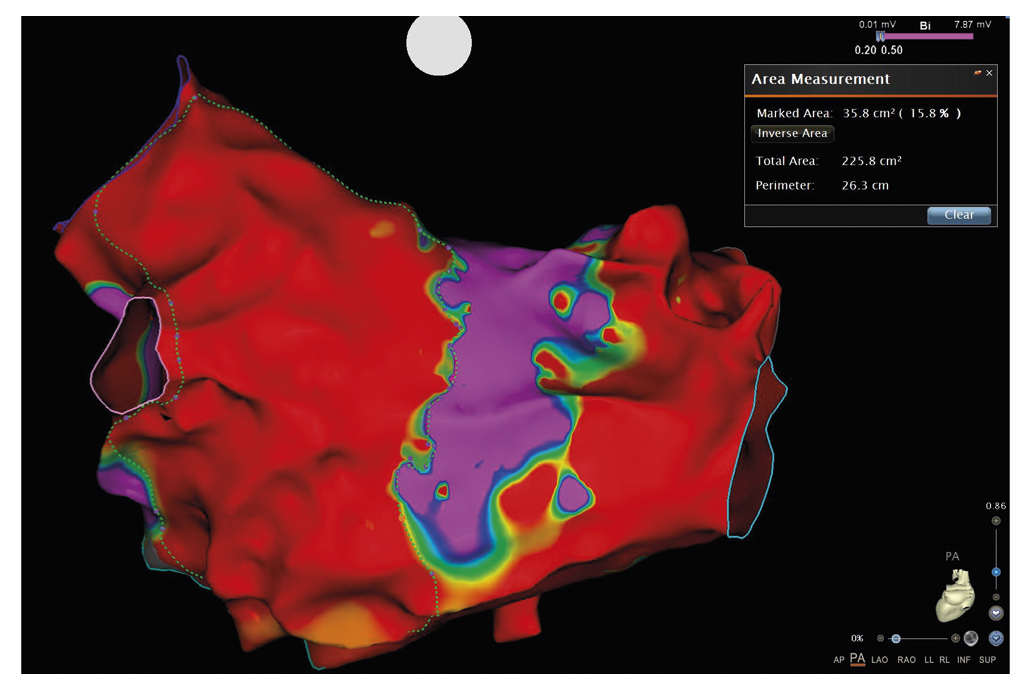Switch to the LL view
This screenshot has height=684, width=1029.
click(x=930, y=660)
